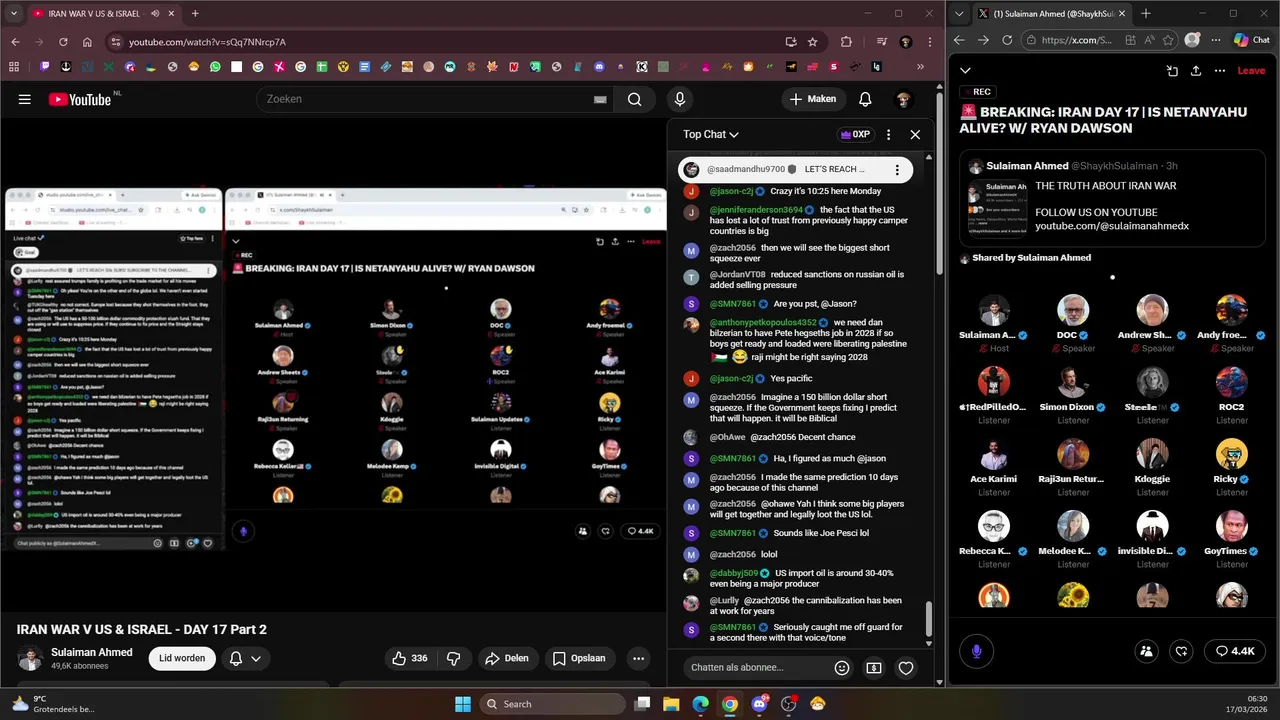Open Chrome extensions puzzle icon

pyautogui.click(x=846, y=42)
